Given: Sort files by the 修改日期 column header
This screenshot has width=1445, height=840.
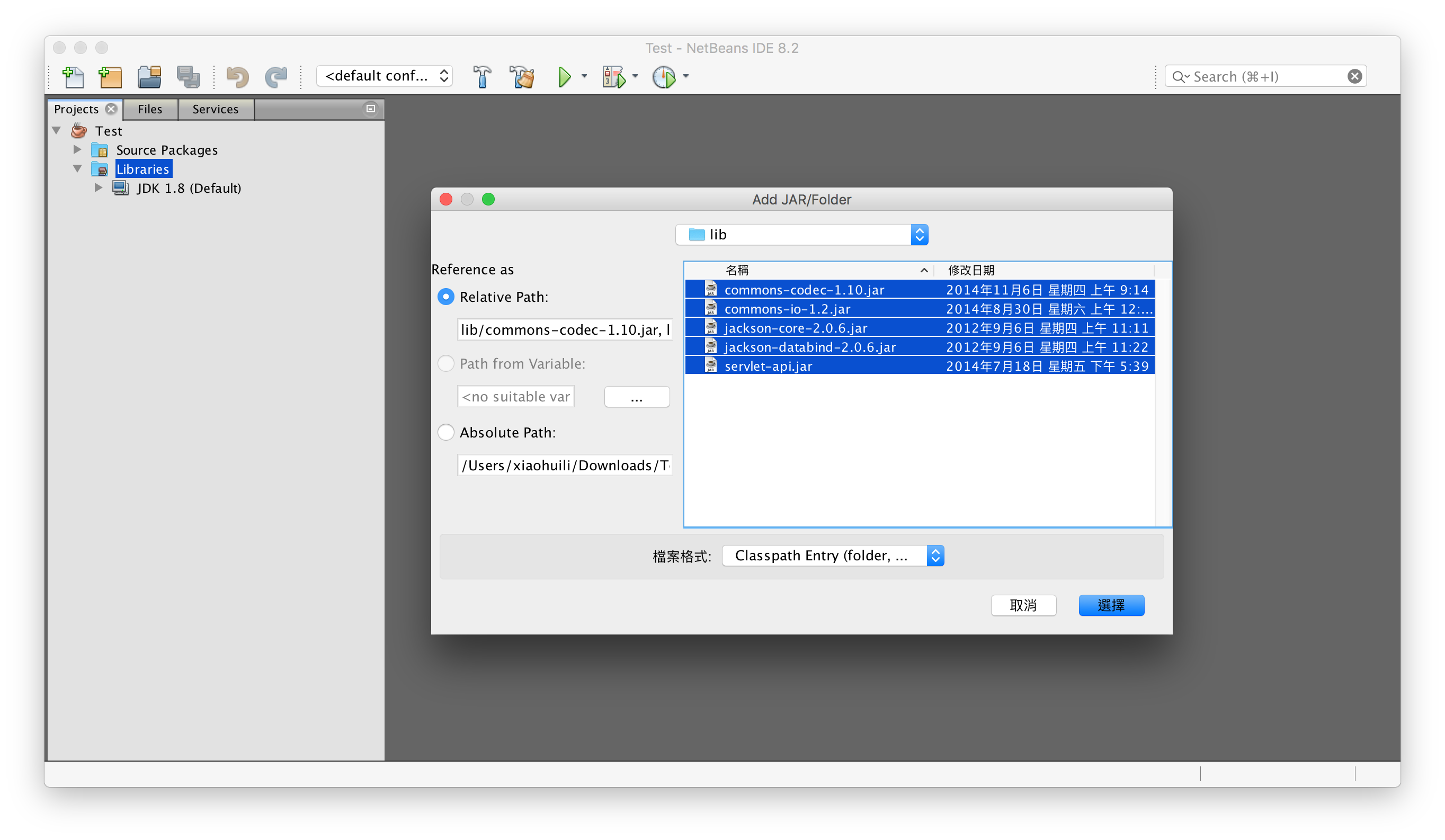Looking at the screenshot, I should [x=1043, y=270].
